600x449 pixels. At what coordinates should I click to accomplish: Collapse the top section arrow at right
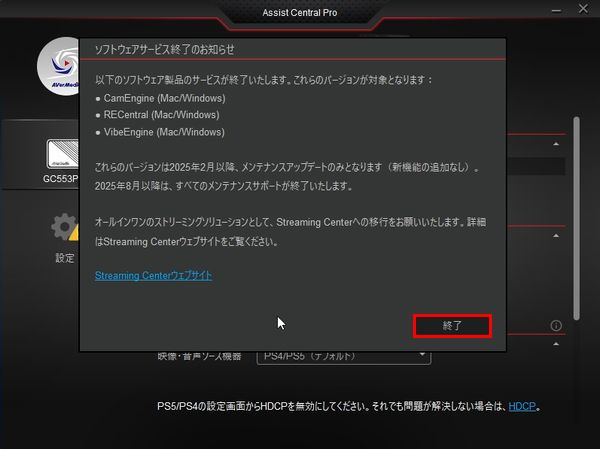click(556, 144)
